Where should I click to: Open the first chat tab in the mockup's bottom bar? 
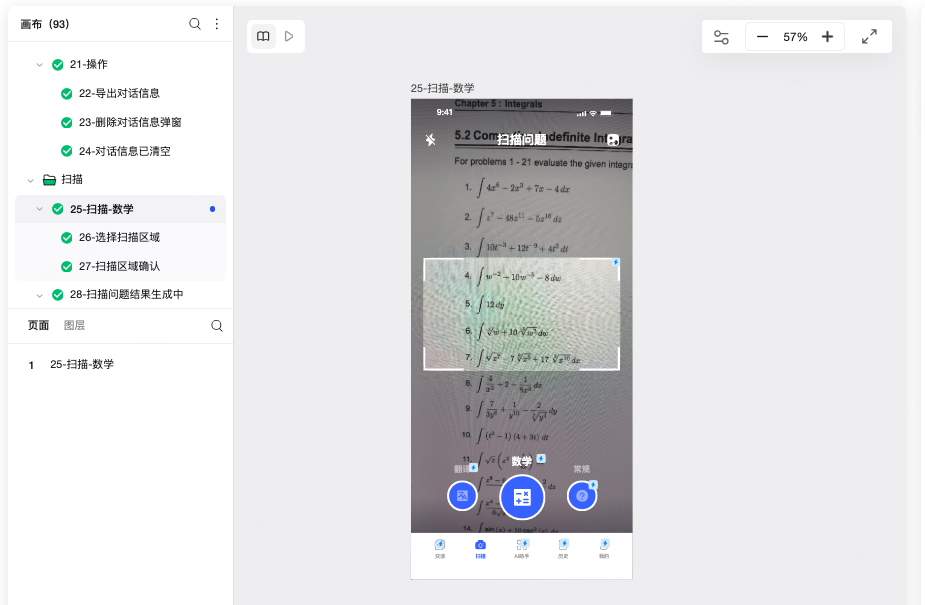tap(440, 548)
